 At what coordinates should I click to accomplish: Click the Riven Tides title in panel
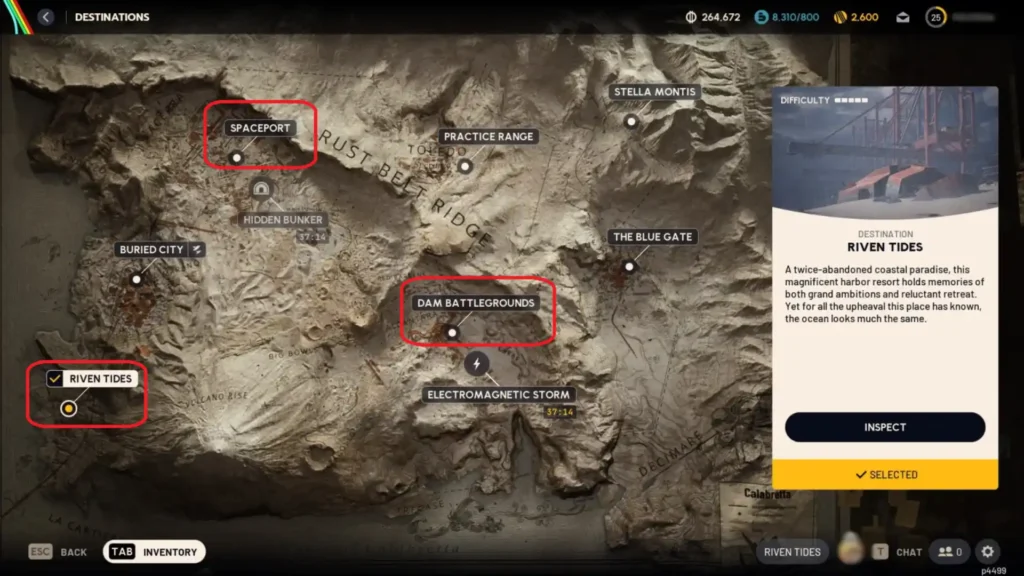885,248
